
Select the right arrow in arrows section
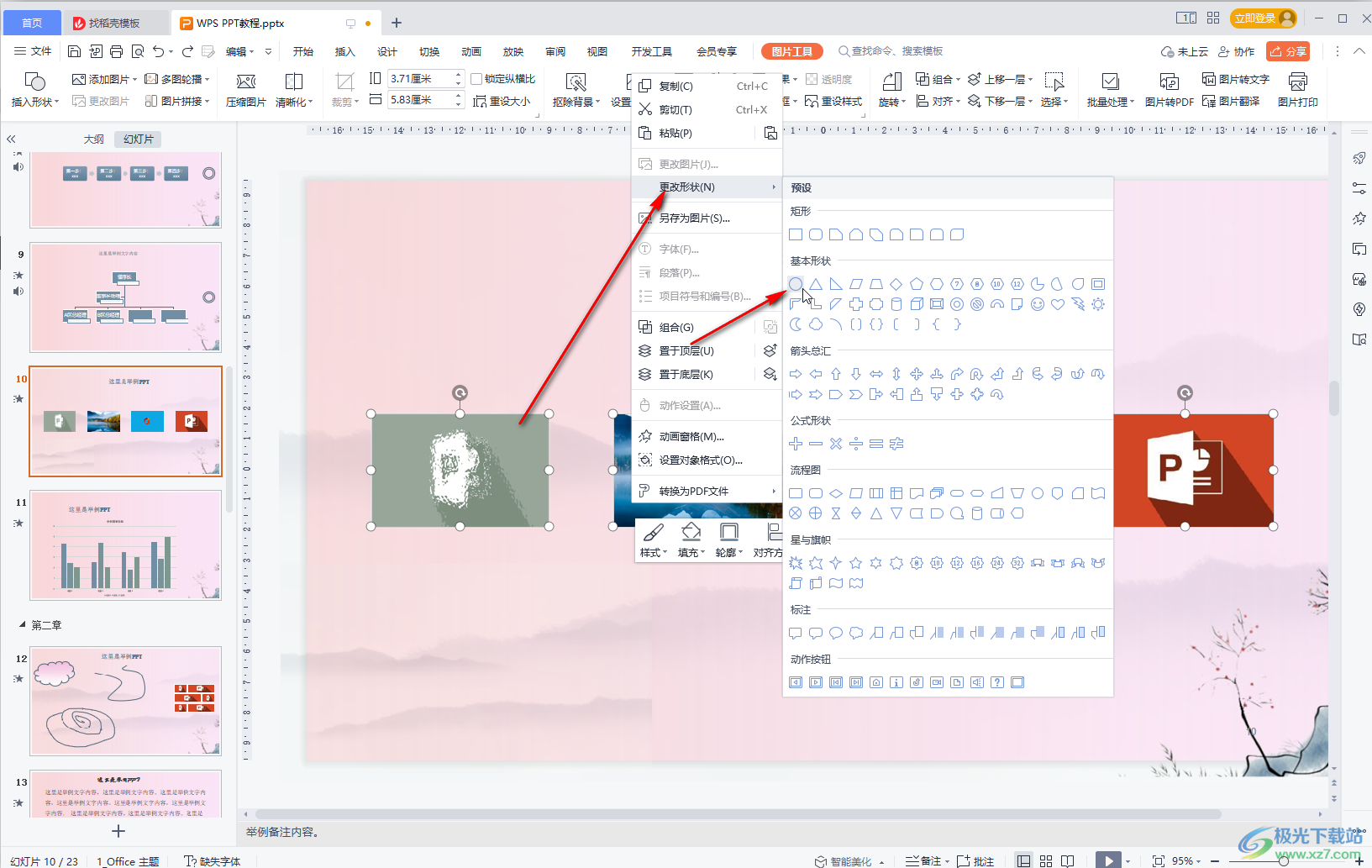[x=796, y=374]
